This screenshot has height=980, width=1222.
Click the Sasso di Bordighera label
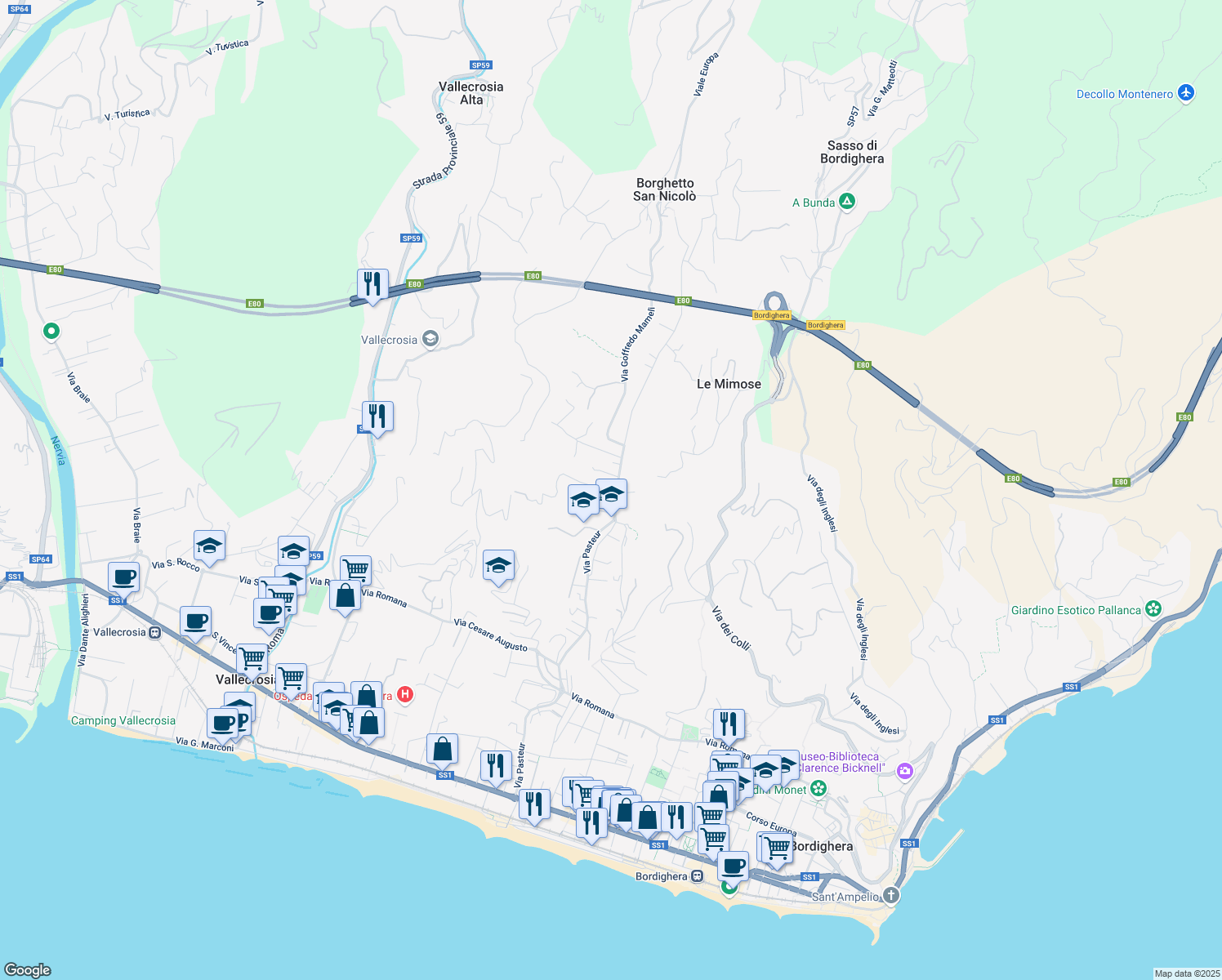(852, 152)
